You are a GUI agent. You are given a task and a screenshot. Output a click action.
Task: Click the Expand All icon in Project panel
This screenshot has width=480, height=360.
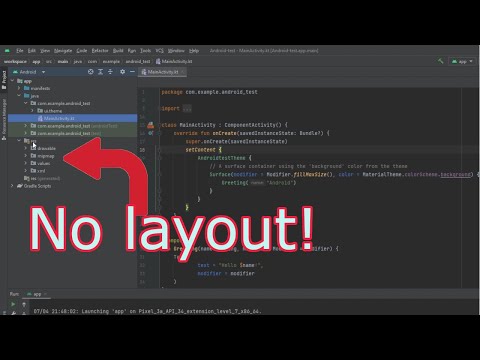[100, 72]
